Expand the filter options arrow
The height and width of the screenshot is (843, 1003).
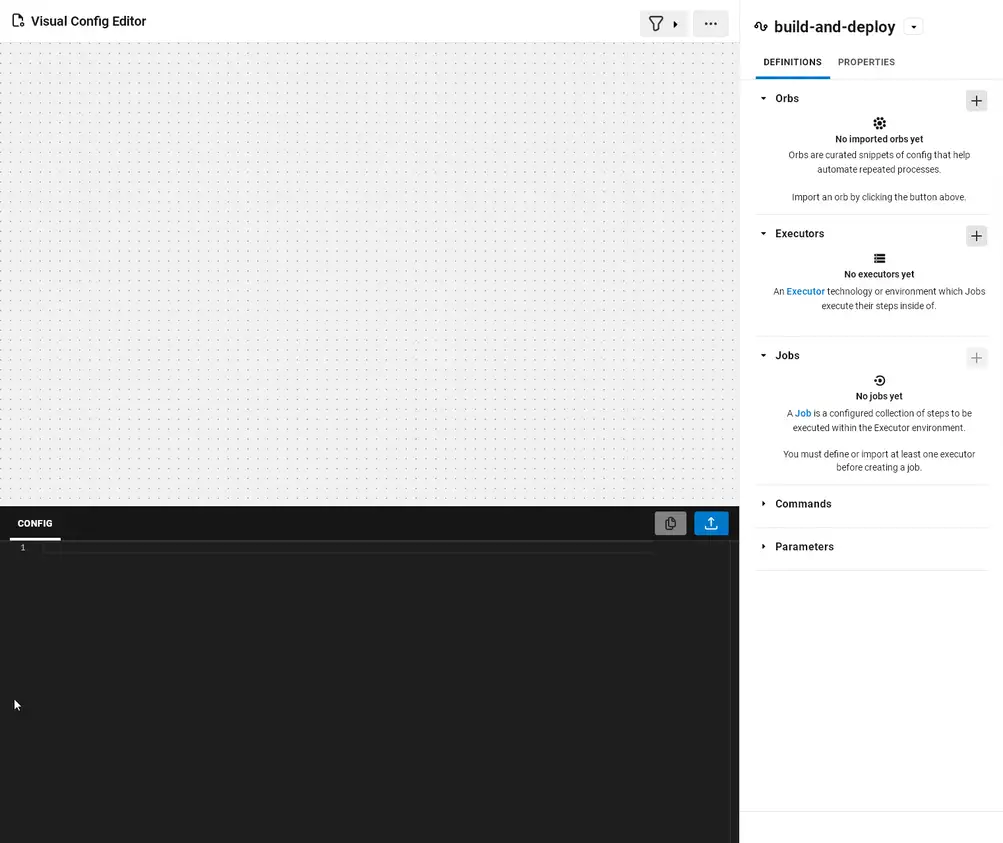[x=677, y=22]
